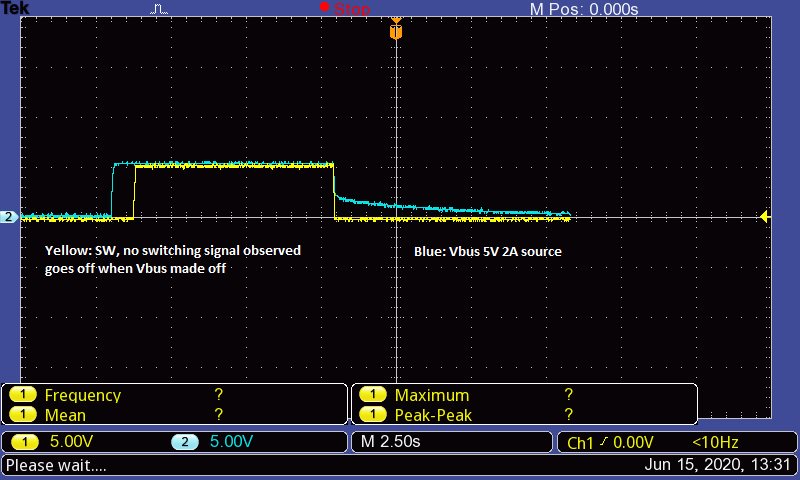Click the yellow trigger level arrow at right edge

[764, 217]
